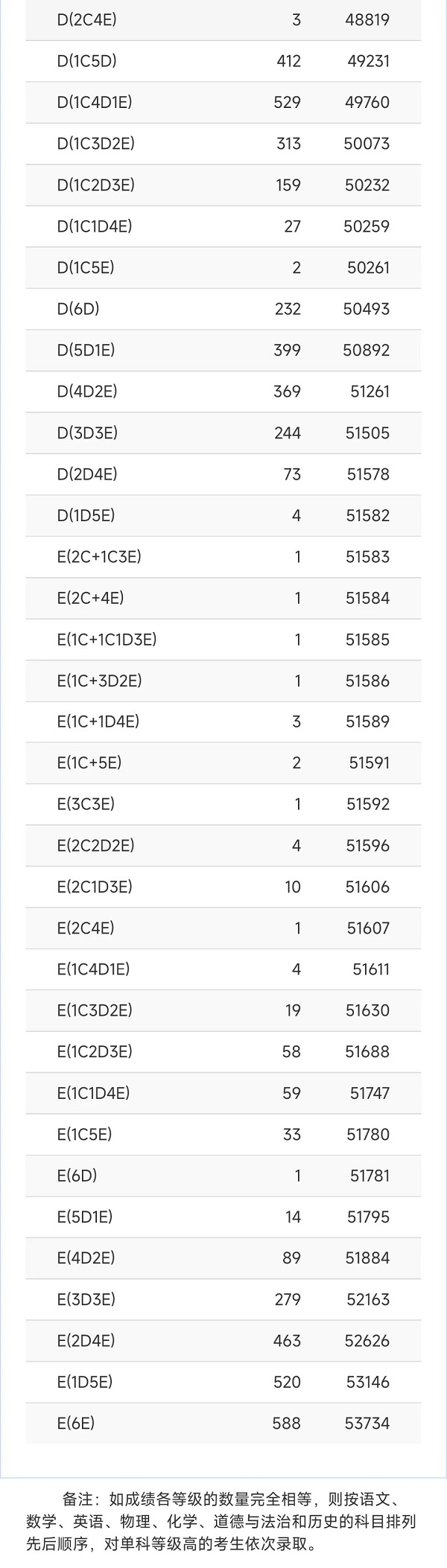Select count 244 for D(3D3E)
The image size is (447, 1568).
coord(288,433)
